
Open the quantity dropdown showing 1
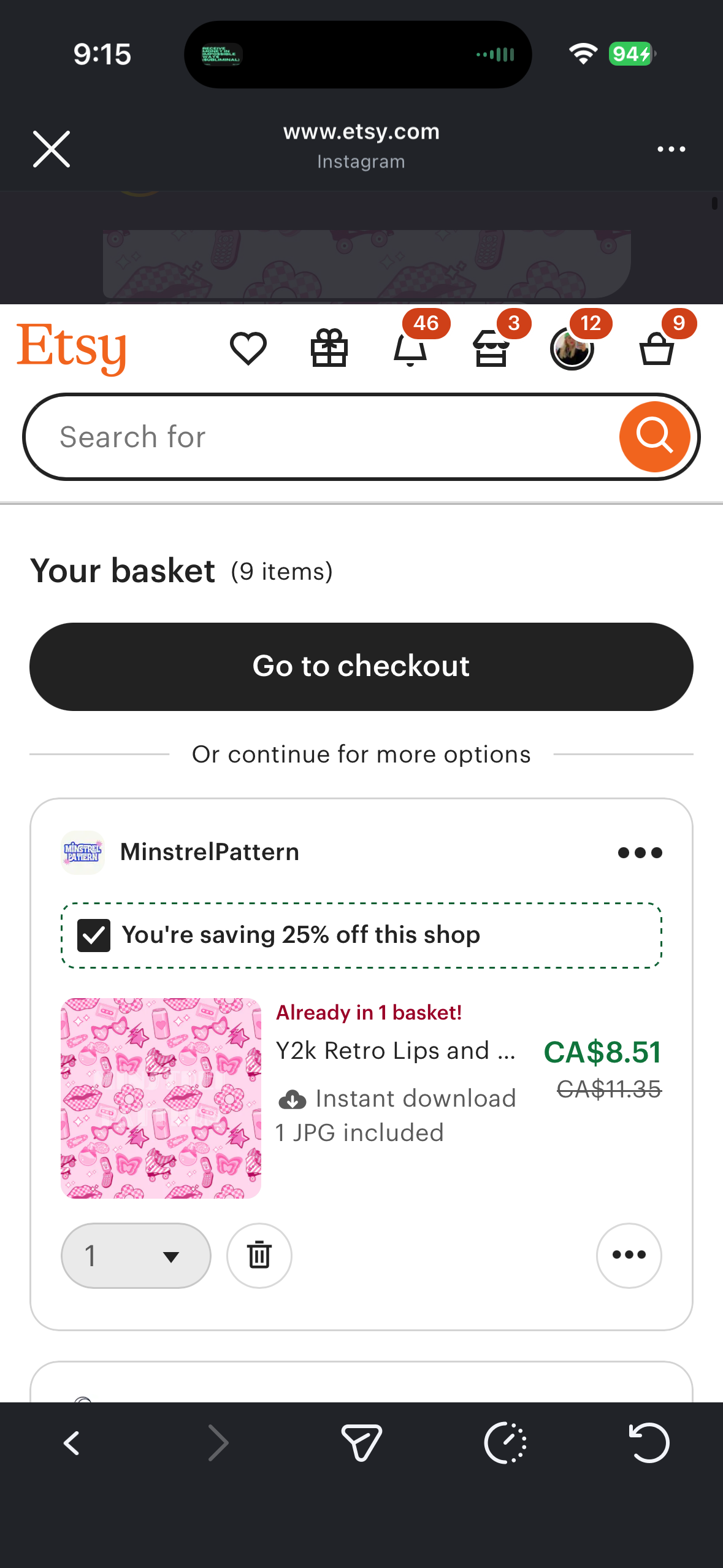136,1255
